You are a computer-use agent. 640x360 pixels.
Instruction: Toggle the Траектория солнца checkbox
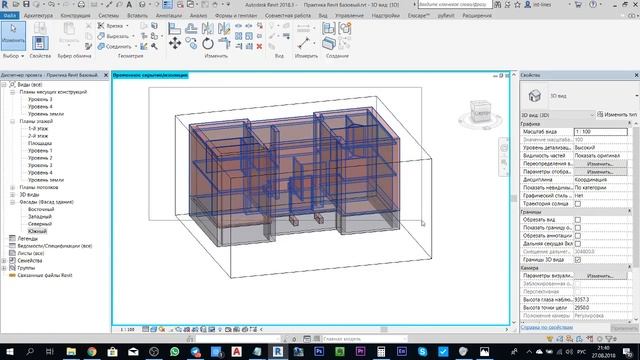point(578,204)
